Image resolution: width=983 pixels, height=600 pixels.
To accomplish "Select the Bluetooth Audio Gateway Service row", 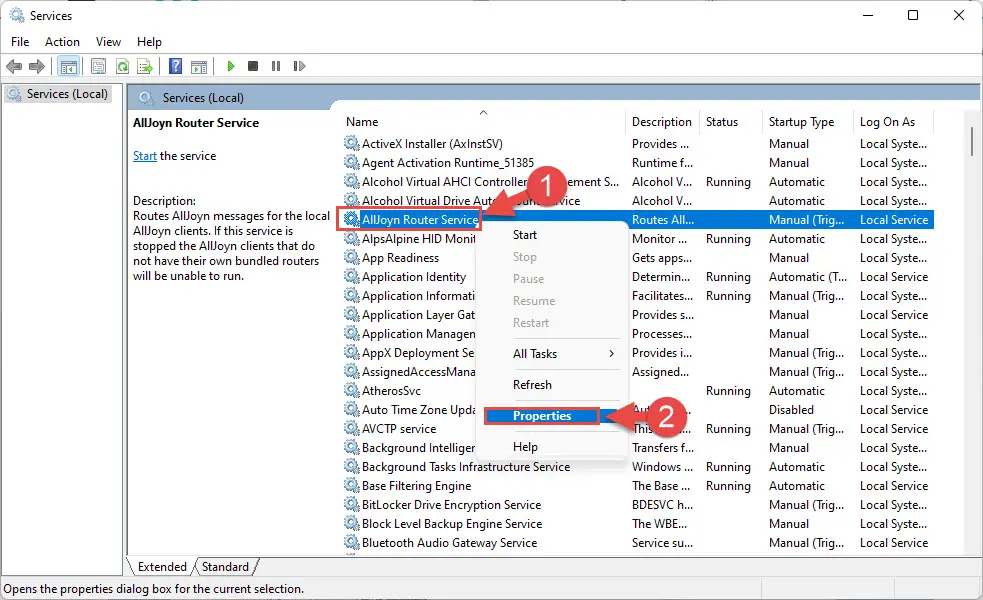I will (x=449, y=543).
